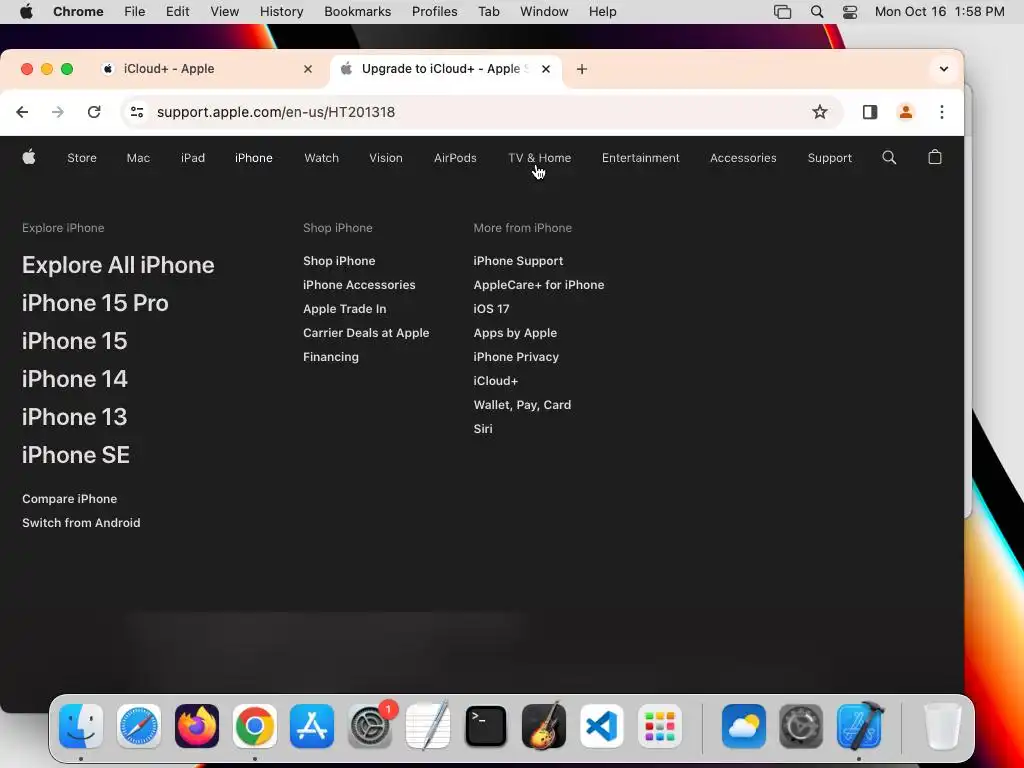Close the Upgrade to iCloud+ tab
1024x768 pixels.
[x=546, y=69]
